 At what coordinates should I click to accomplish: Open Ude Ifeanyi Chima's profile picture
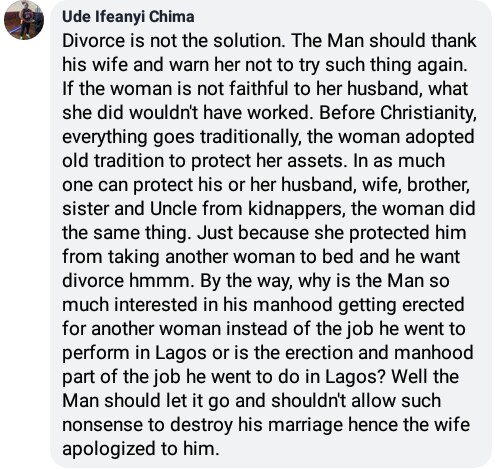(24, 20)
